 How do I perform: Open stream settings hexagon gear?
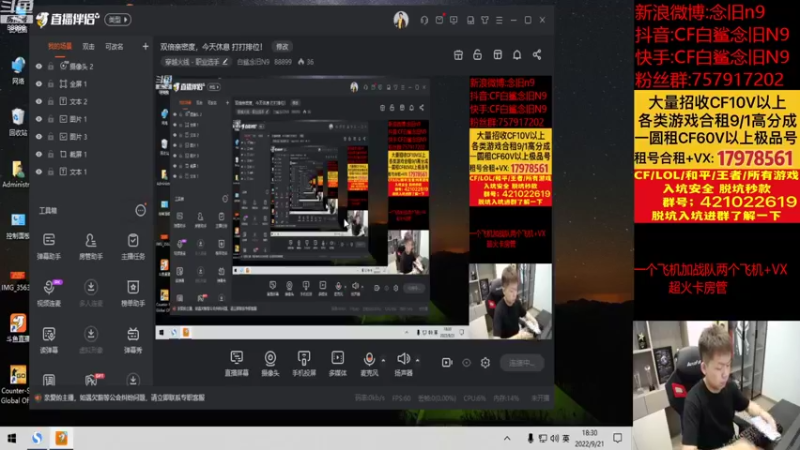click(x=485, y=362)
